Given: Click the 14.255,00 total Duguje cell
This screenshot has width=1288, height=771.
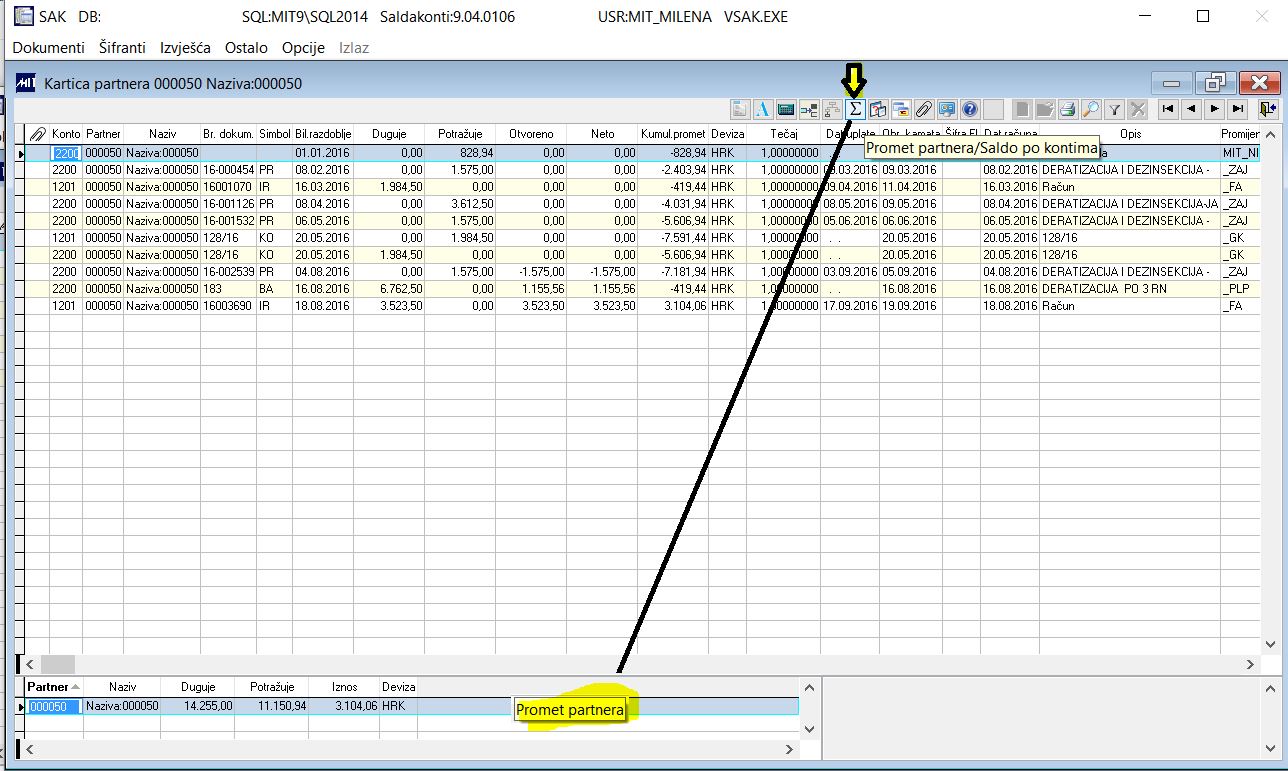Looking at the screenshot, I should [x=198, y=706].
